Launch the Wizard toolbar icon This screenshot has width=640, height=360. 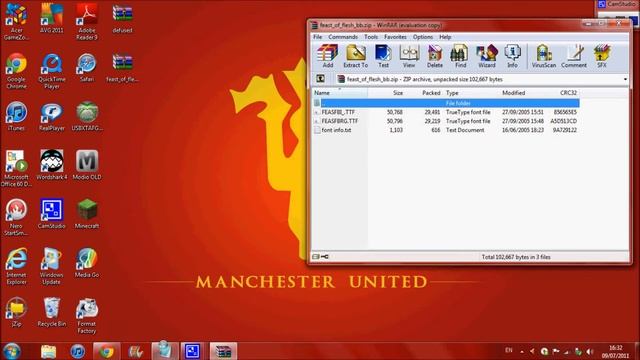487,56
